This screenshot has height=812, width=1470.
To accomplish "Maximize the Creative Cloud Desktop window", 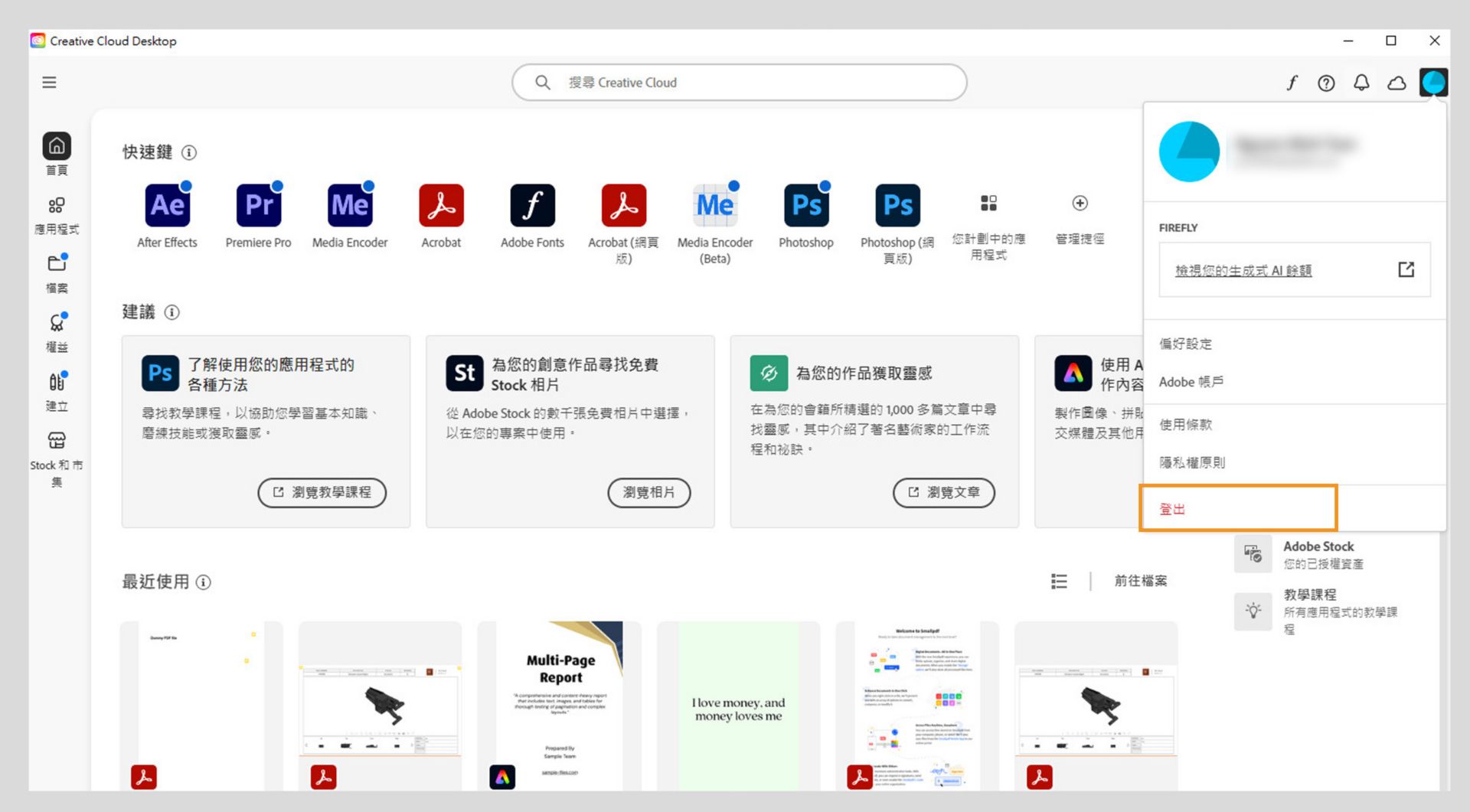I will pyautogui.click(x=1391, y=41).
